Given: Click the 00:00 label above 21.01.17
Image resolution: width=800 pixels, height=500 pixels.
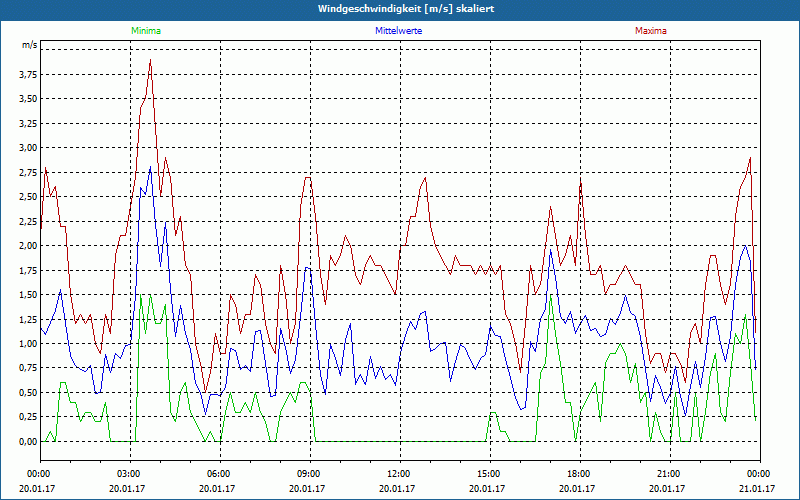Looking at the screenshot, I should pyautogui.click(x=760, y=474).
